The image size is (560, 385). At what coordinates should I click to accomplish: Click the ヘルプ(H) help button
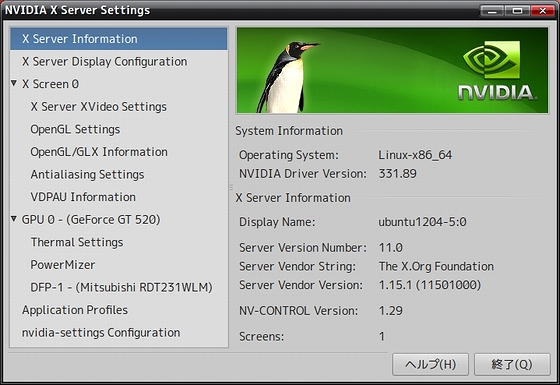tap(430, 364)
